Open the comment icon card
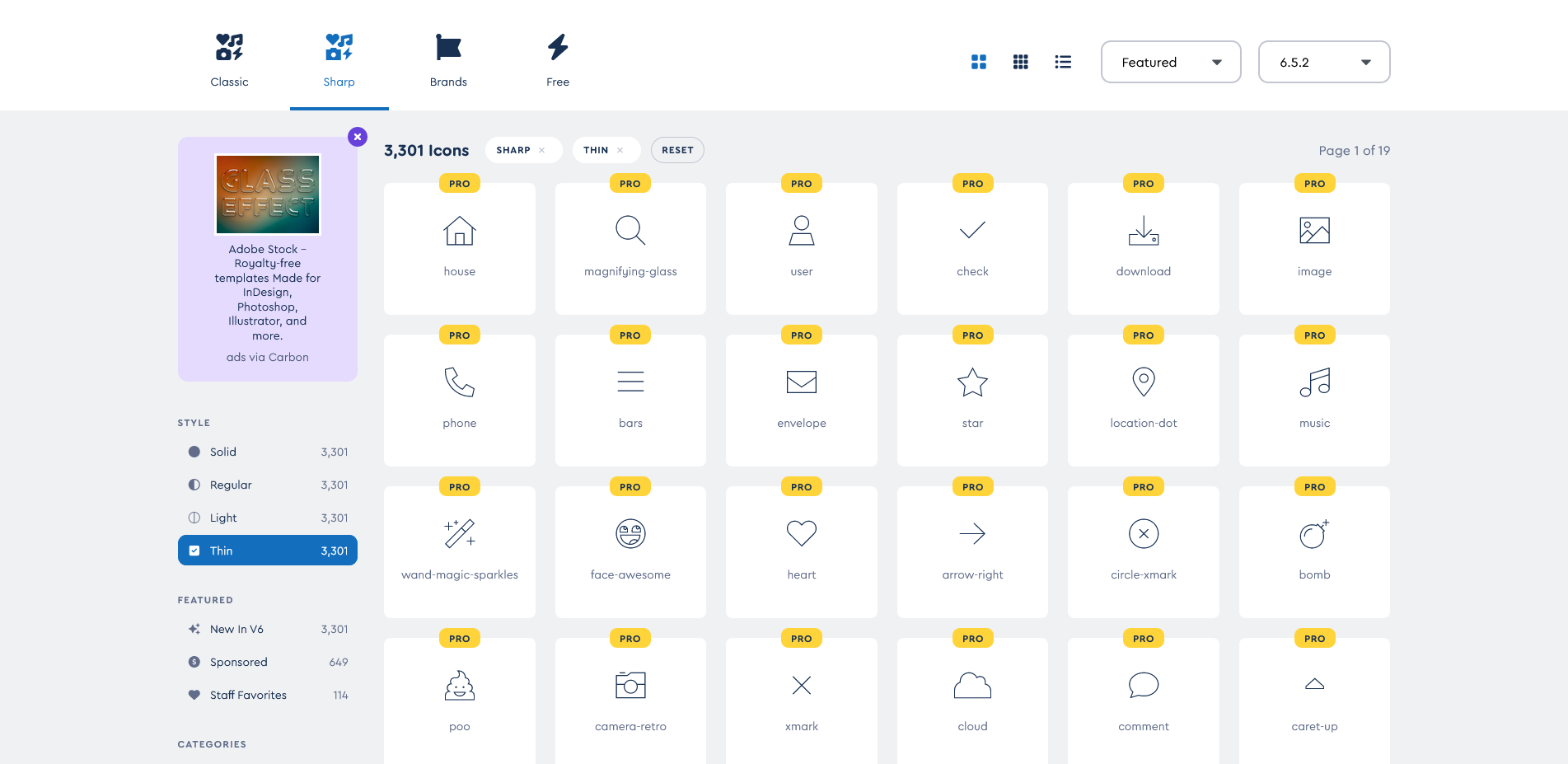 pos(1143,701)
